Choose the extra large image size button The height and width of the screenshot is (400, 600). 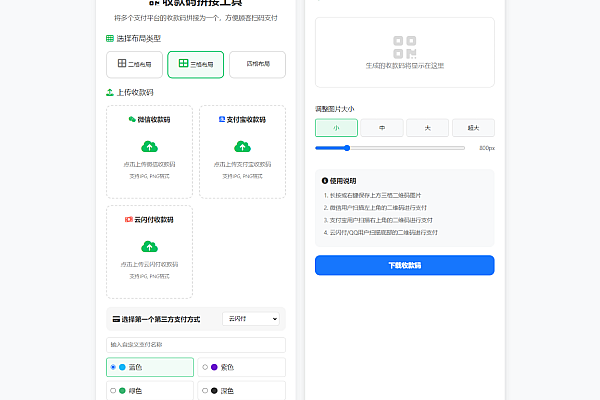tap(473, 128)
